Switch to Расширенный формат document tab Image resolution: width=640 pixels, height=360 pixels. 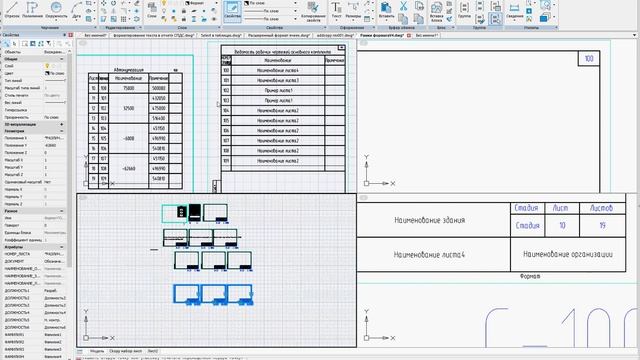pos(279,36)
